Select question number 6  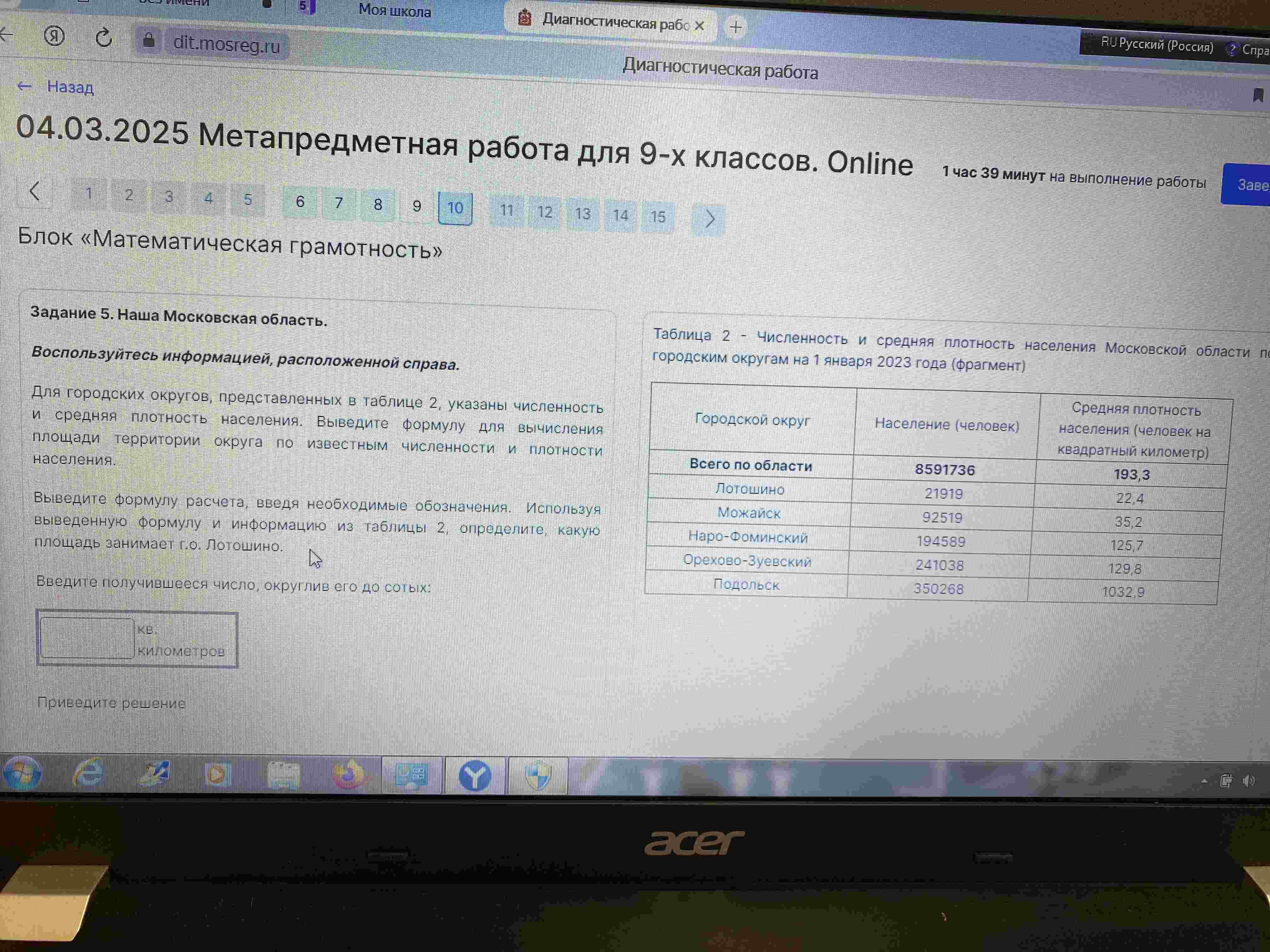(x=300, y=201)
